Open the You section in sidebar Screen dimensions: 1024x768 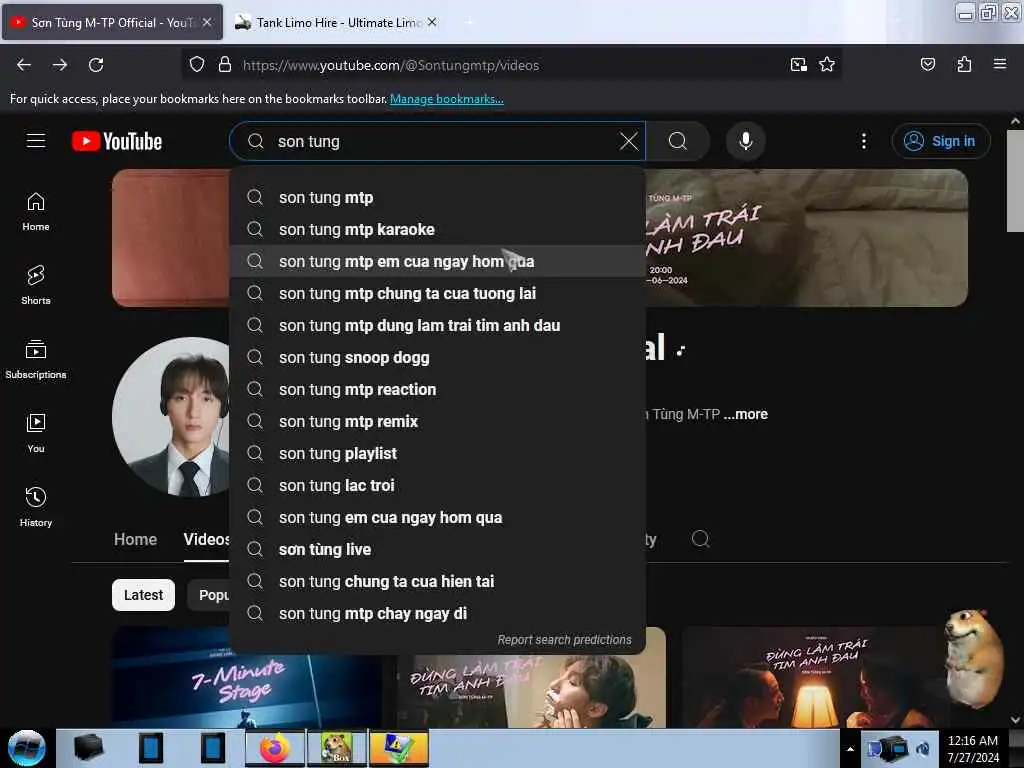(36, 433)
